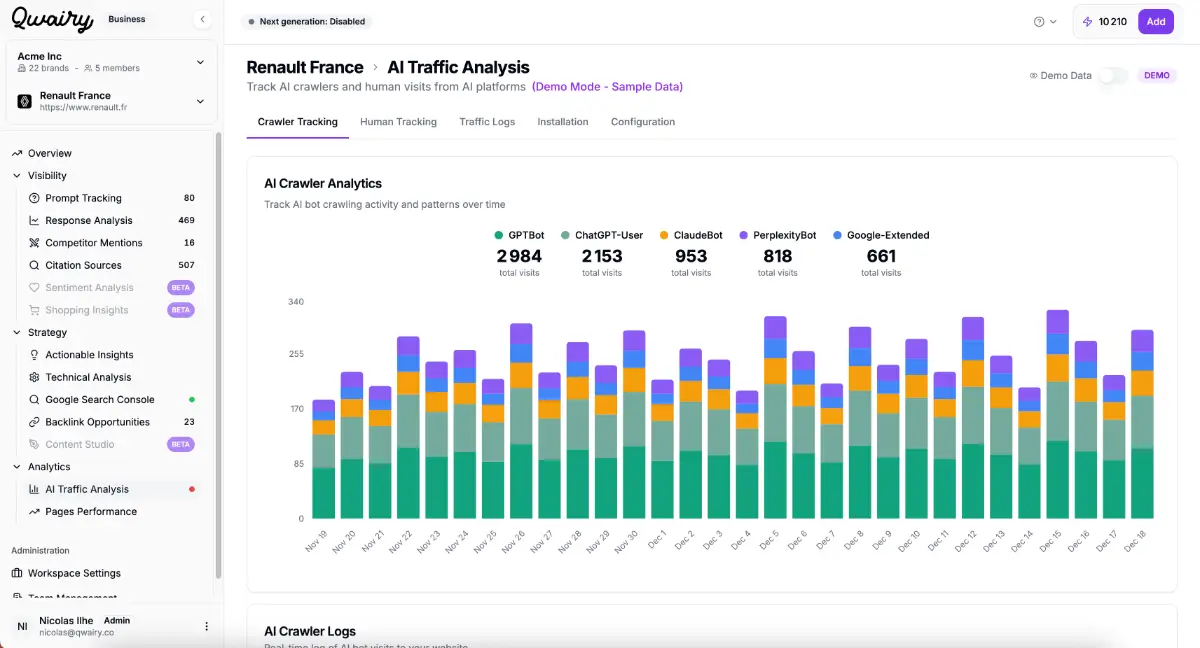Expand the Acme Inc workspace dropdown
This screenshot has height=648, width=1200.
(200, 62)
